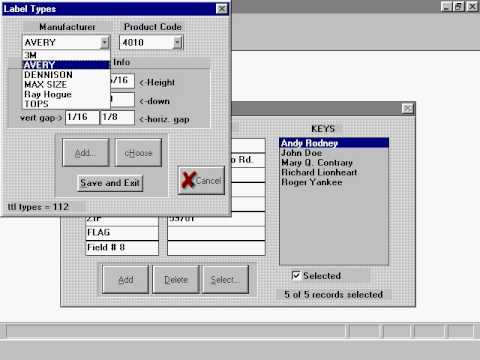Choose DENNISON manufacturer option
This screenshot has width=480, height=360.
(66, 75)
